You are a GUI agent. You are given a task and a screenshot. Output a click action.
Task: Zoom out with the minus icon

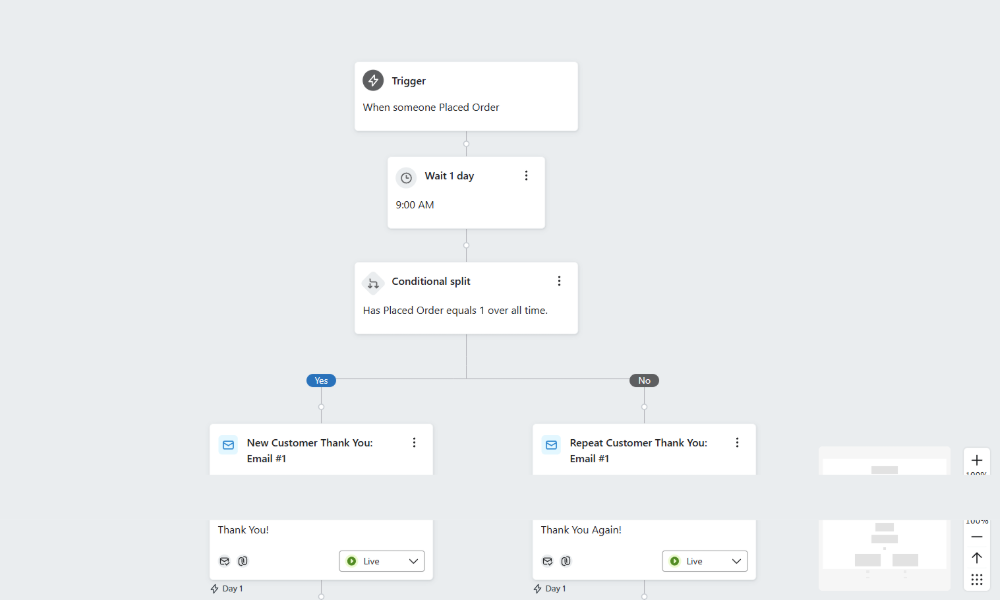click(977, 537)
